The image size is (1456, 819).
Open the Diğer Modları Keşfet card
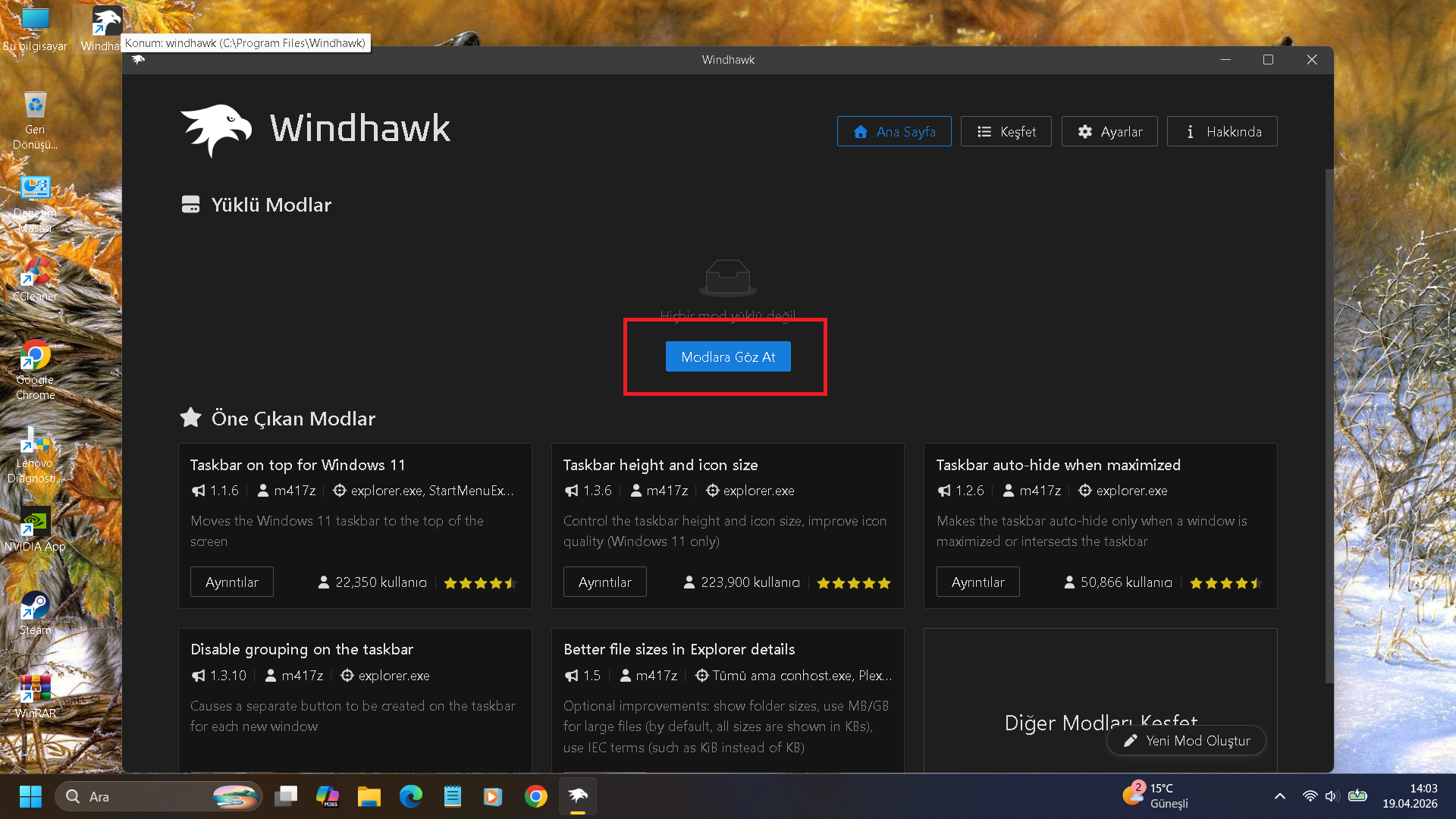(1100, 699)
